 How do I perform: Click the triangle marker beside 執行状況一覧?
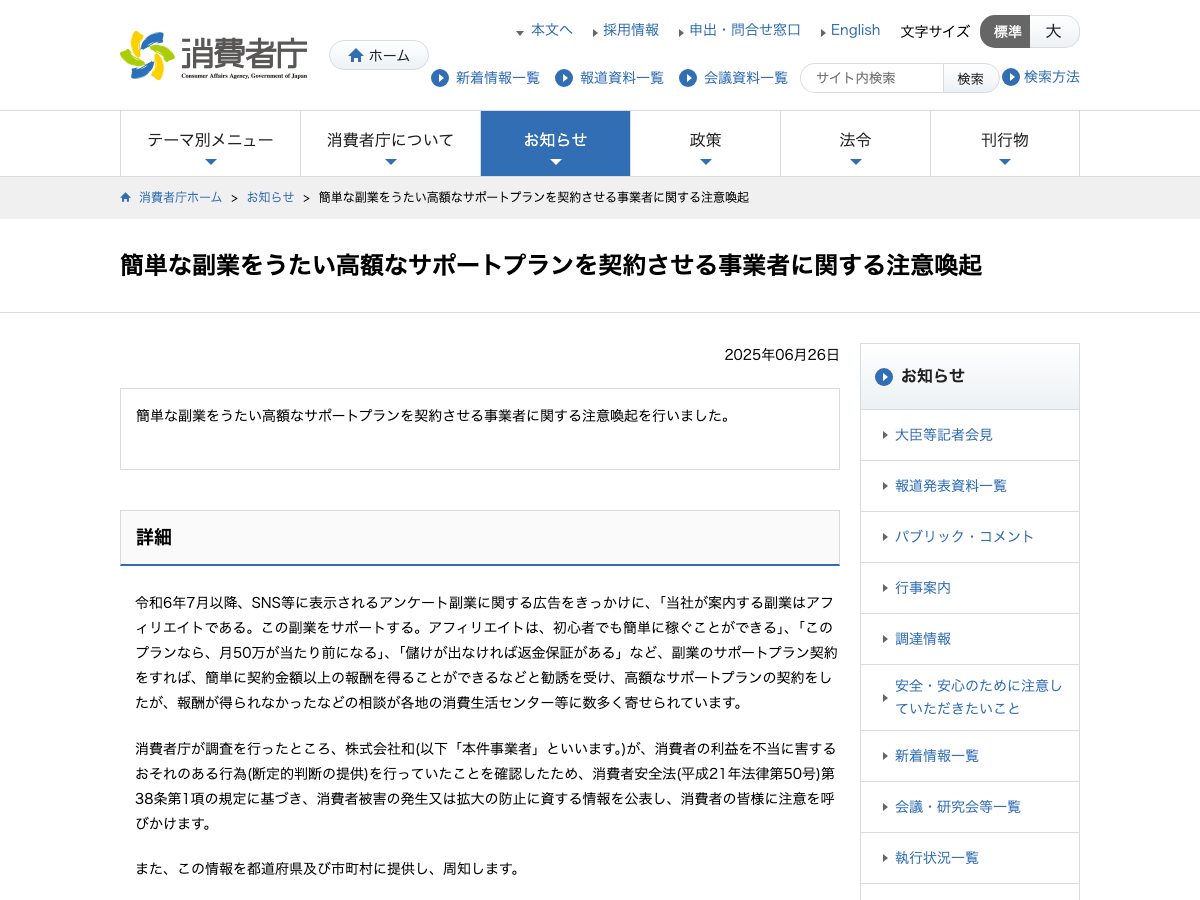(886, 858)
